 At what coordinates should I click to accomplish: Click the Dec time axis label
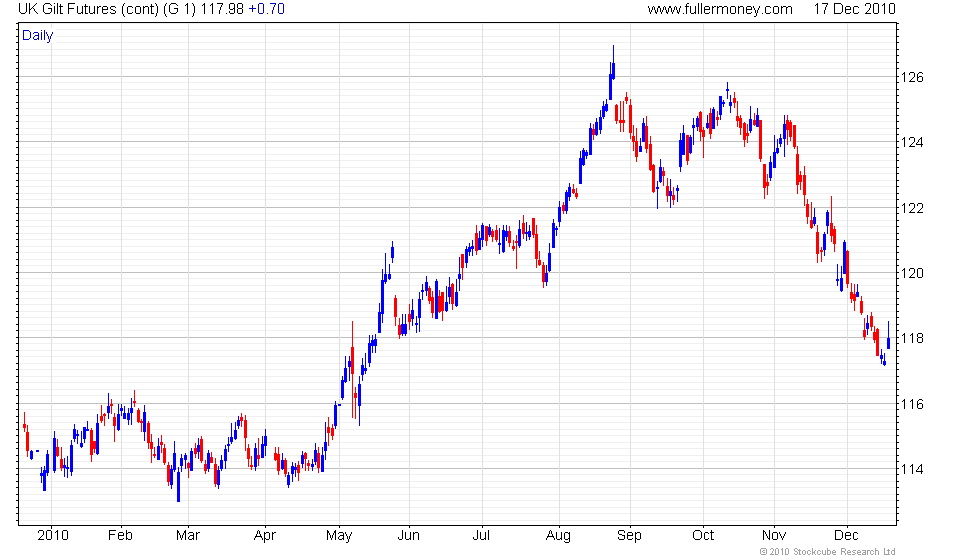(x=846, y=536)
